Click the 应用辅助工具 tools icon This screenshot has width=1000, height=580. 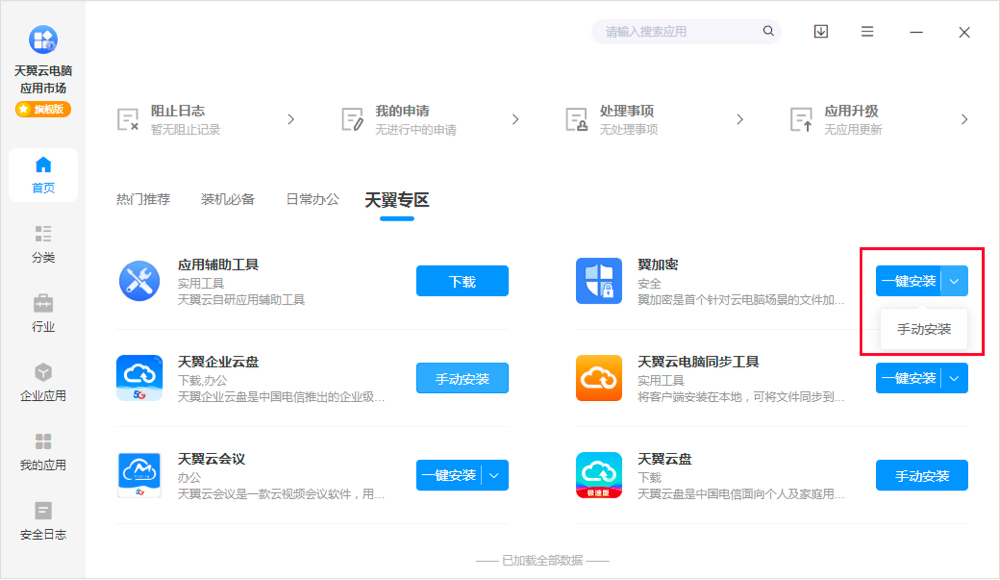140,281
